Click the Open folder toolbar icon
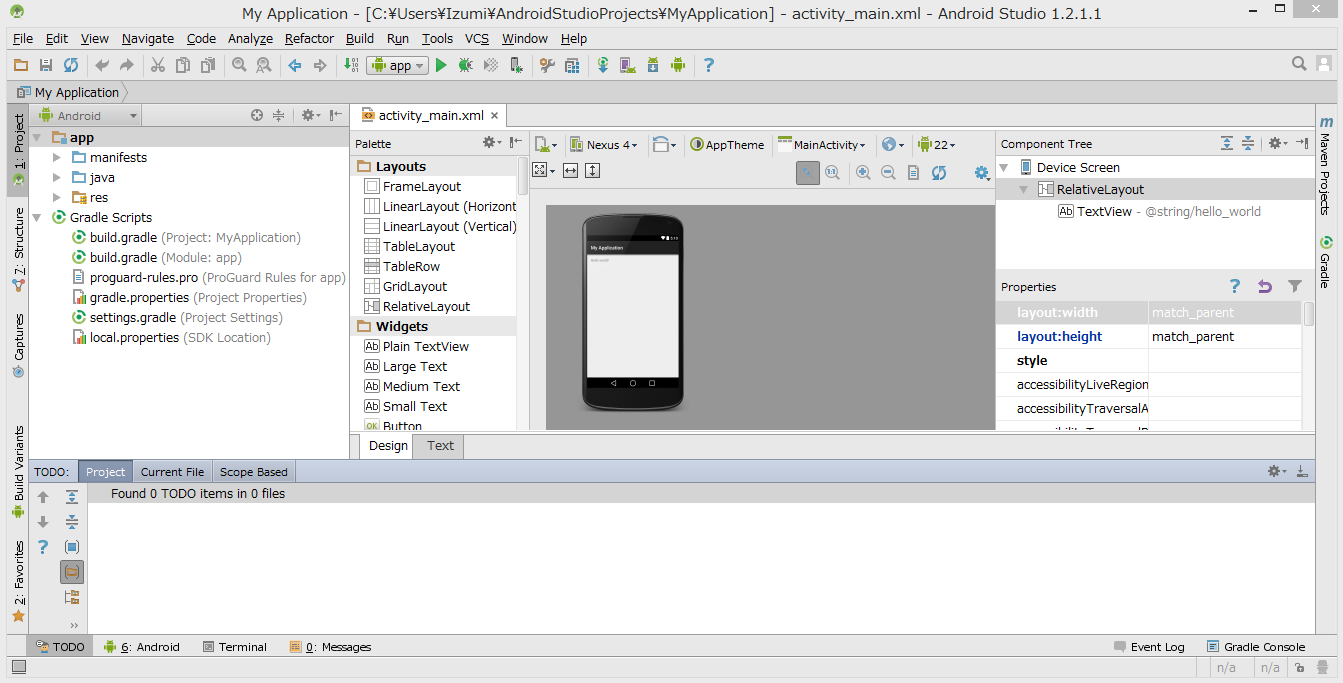This screenshot has width=1343, height=683. [21, 65]
